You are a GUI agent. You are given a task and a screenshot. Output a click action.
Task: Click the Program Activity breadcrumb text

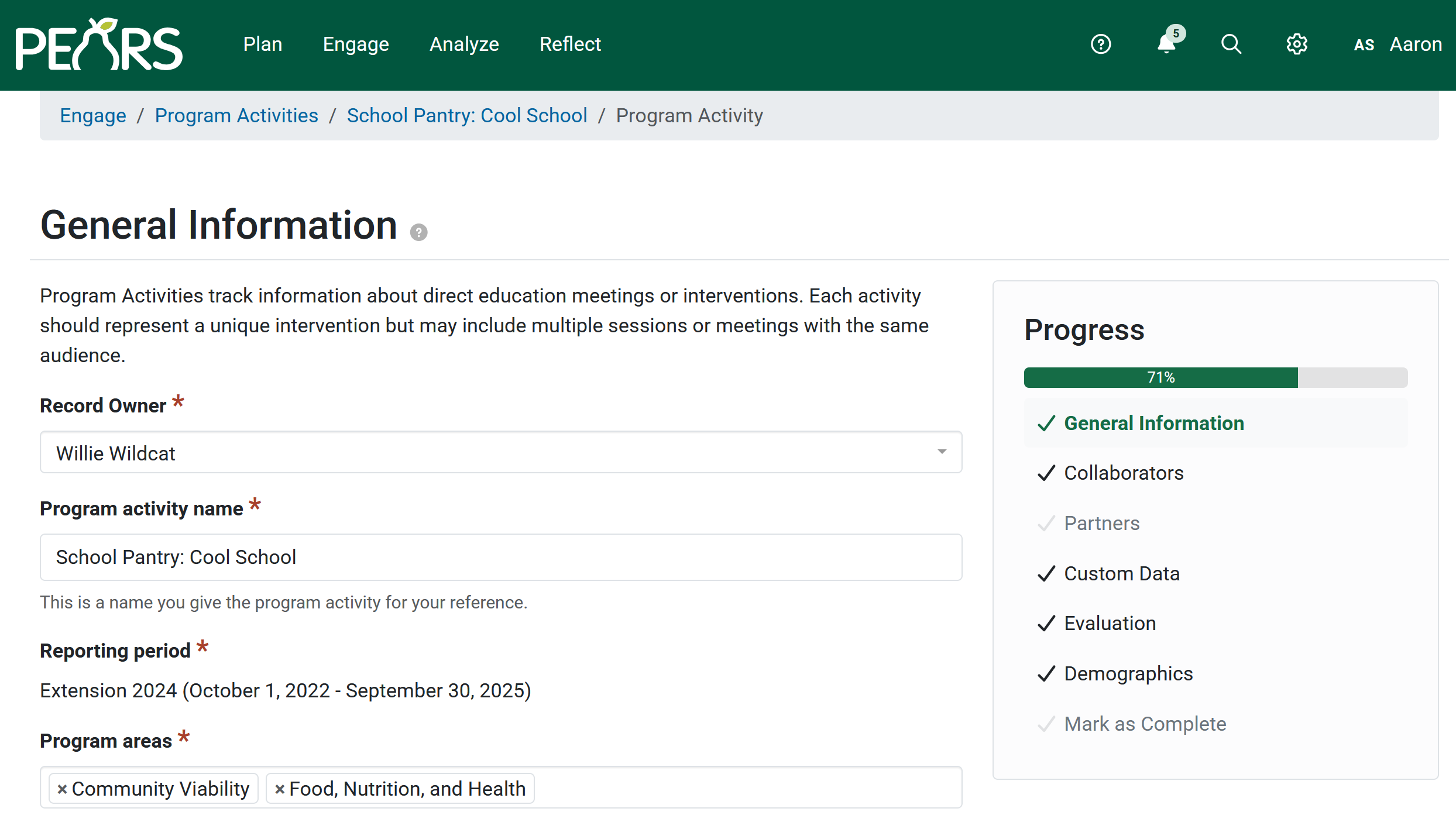689,115
